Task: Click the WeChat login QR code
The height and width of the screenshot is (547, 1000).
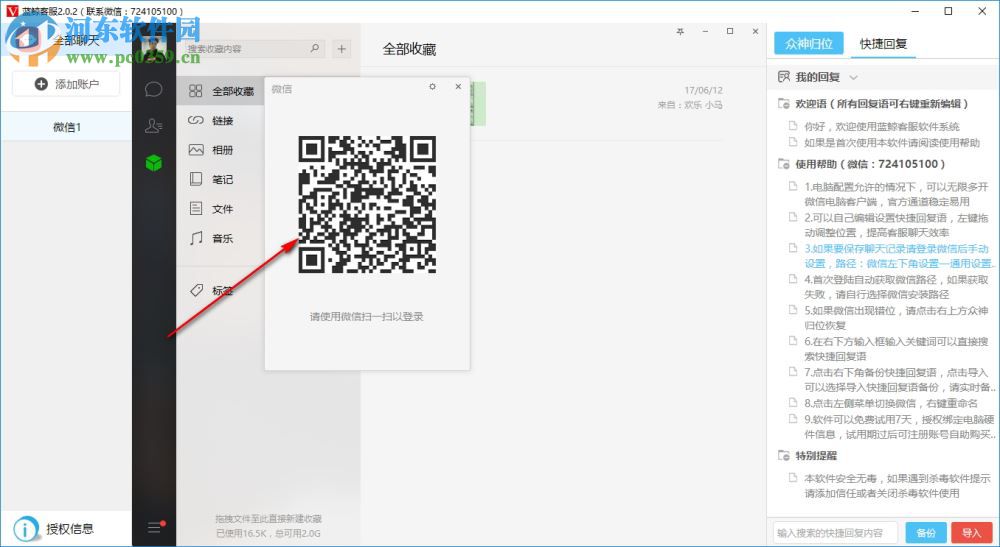Action: pyautogui.click(x=367, y=205)
